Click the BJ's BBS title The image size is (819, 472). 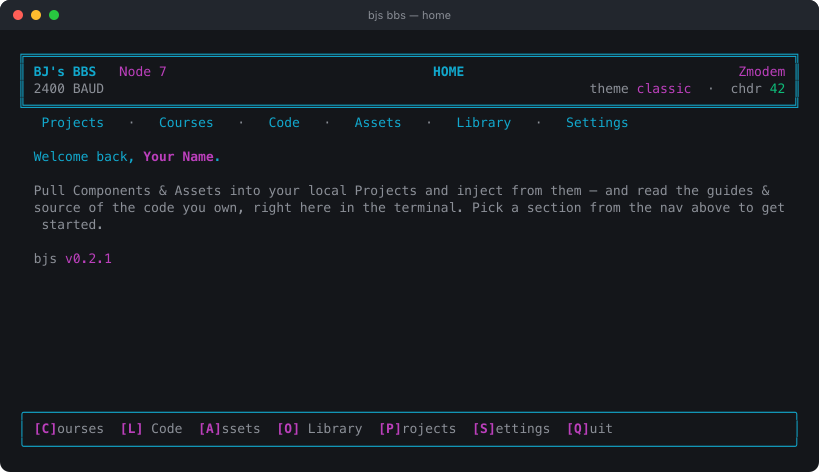[65, 72]
